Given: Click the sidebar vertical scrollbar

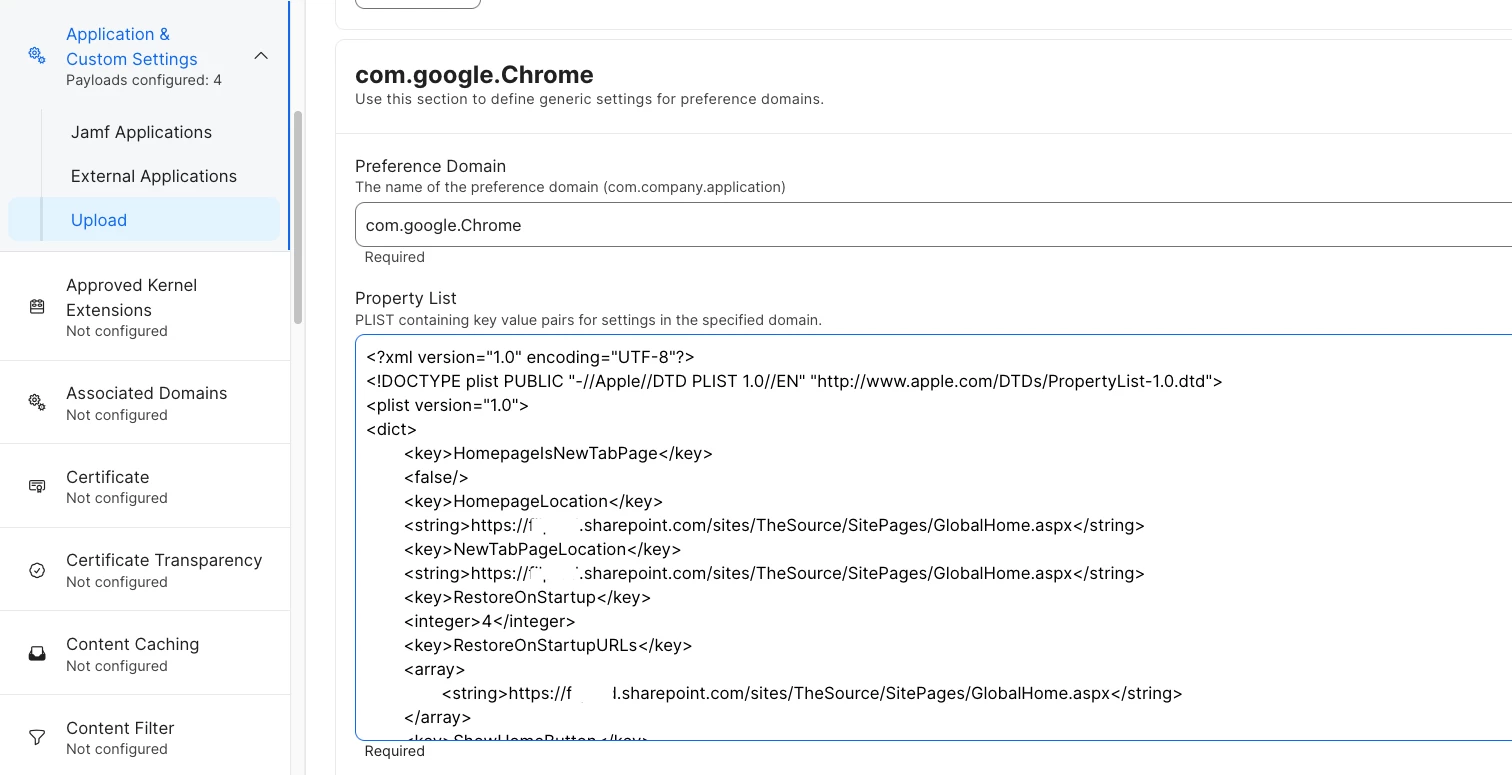Looking at the screenshot, I should tap(298, 217).
